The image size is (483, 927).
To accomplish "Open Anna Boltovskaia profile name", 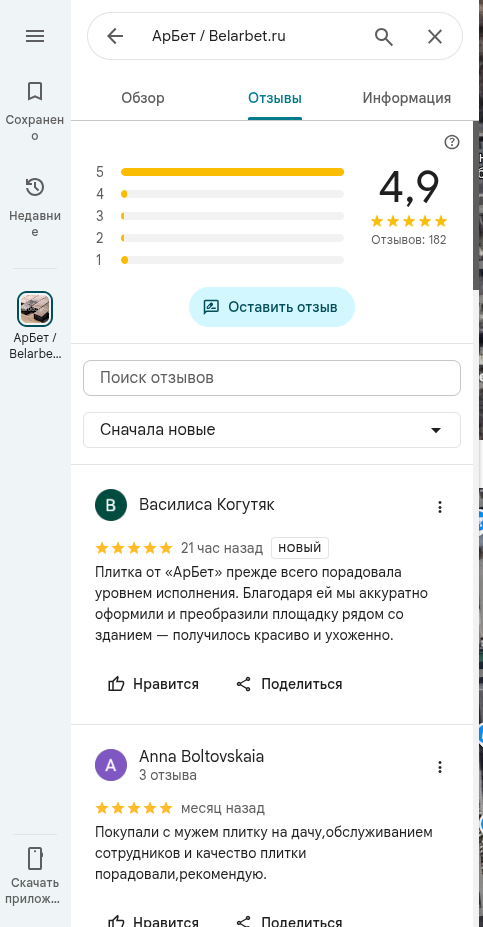I will [x=202, y=756].
